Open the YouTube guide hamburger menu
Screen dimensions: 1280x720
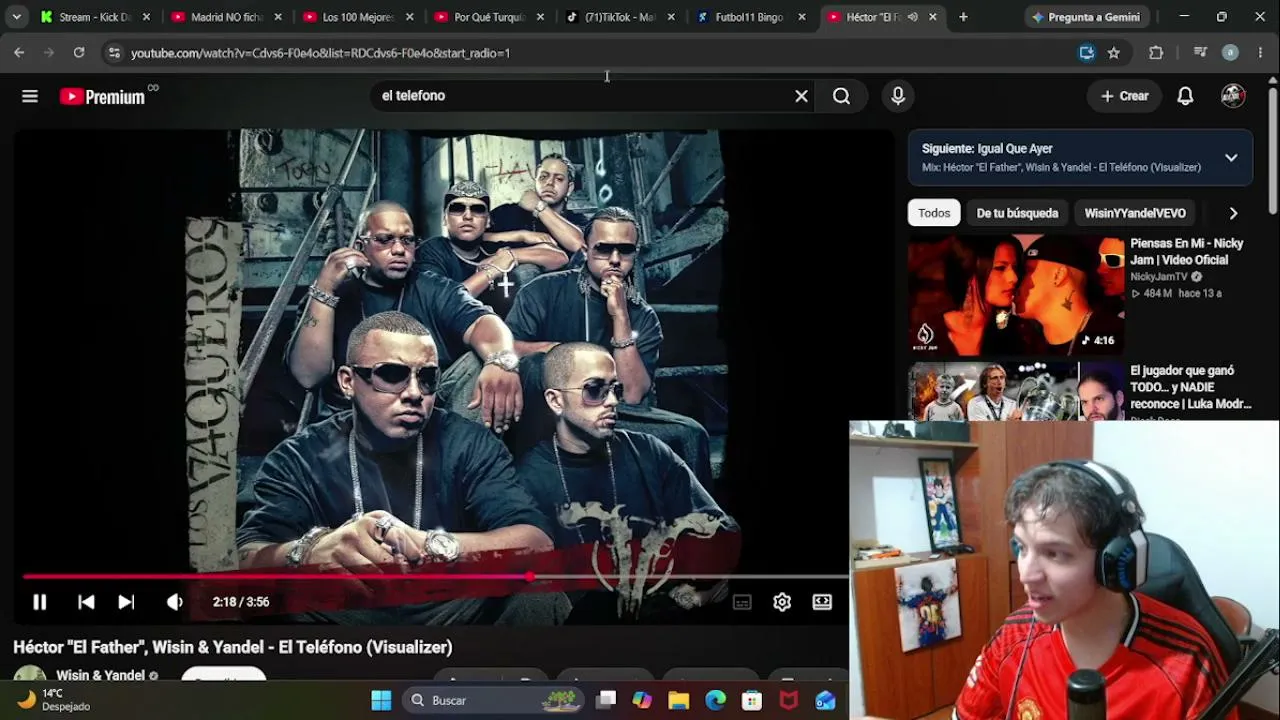30,96
